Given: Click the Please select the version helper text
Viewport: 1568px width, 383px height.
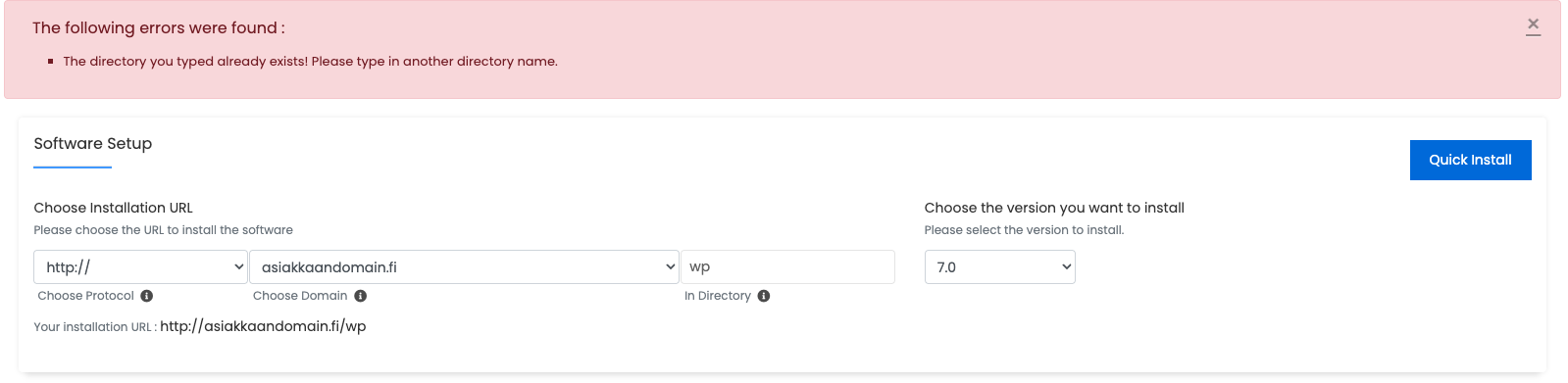Looking at the screenshot, I should (x=1024, y=230).
